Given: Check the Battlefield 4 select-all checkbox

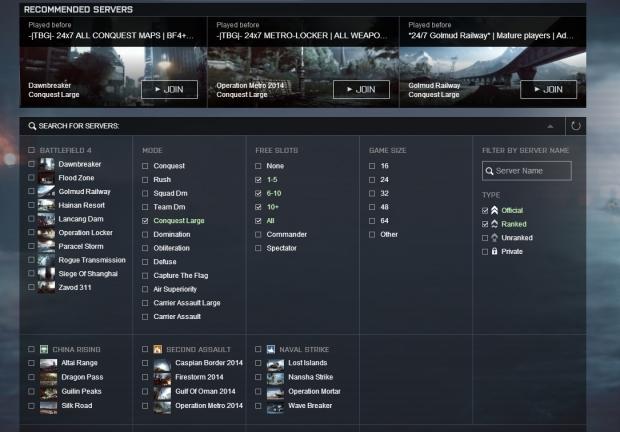Looking at the screenshot, I should point(31,150).
